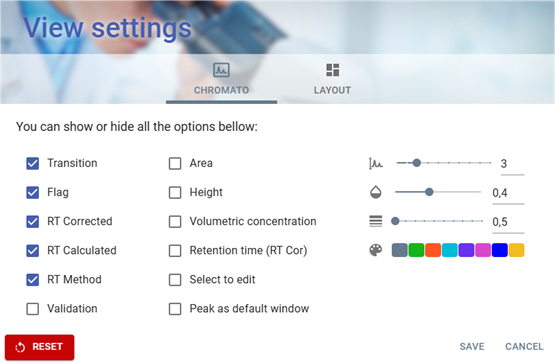The width and height of the screenshot is (555, 363).
Task: Click the value field showing 3
Action: [x=512, y=164]
